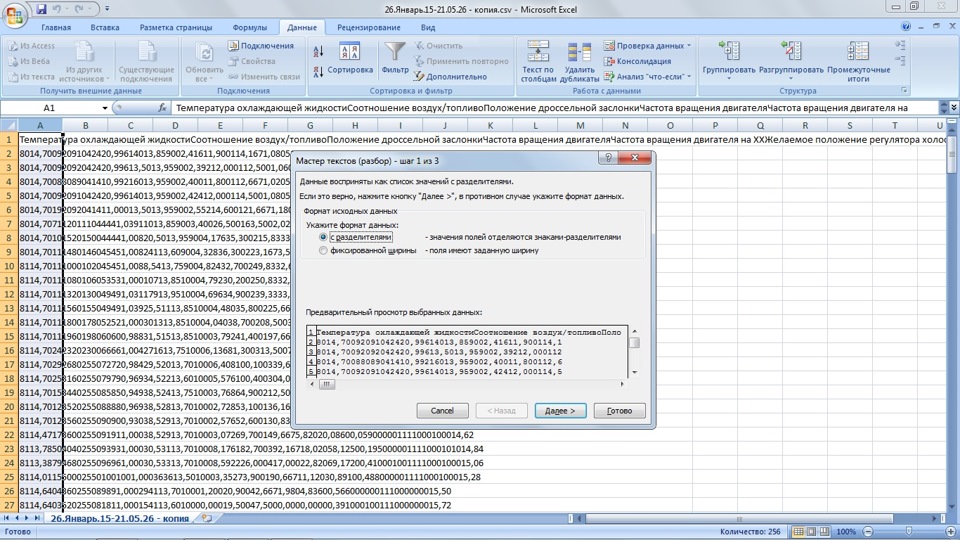Select the 'фиксированной ширины' radio option
960x540 pixels.
323,250
